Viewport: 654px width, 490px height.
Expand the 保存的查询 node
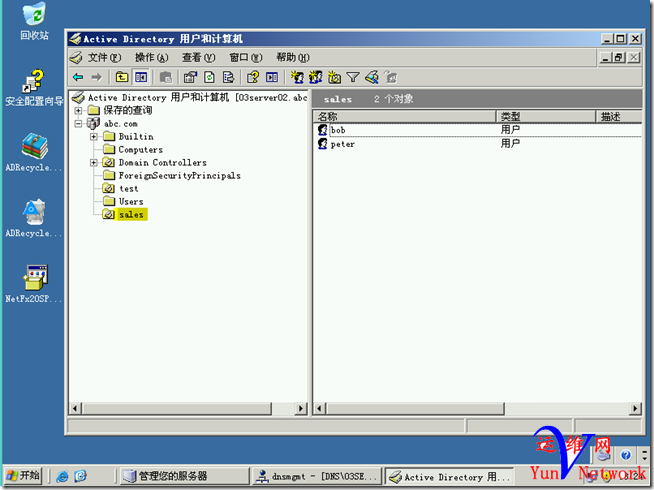point(78,111)
